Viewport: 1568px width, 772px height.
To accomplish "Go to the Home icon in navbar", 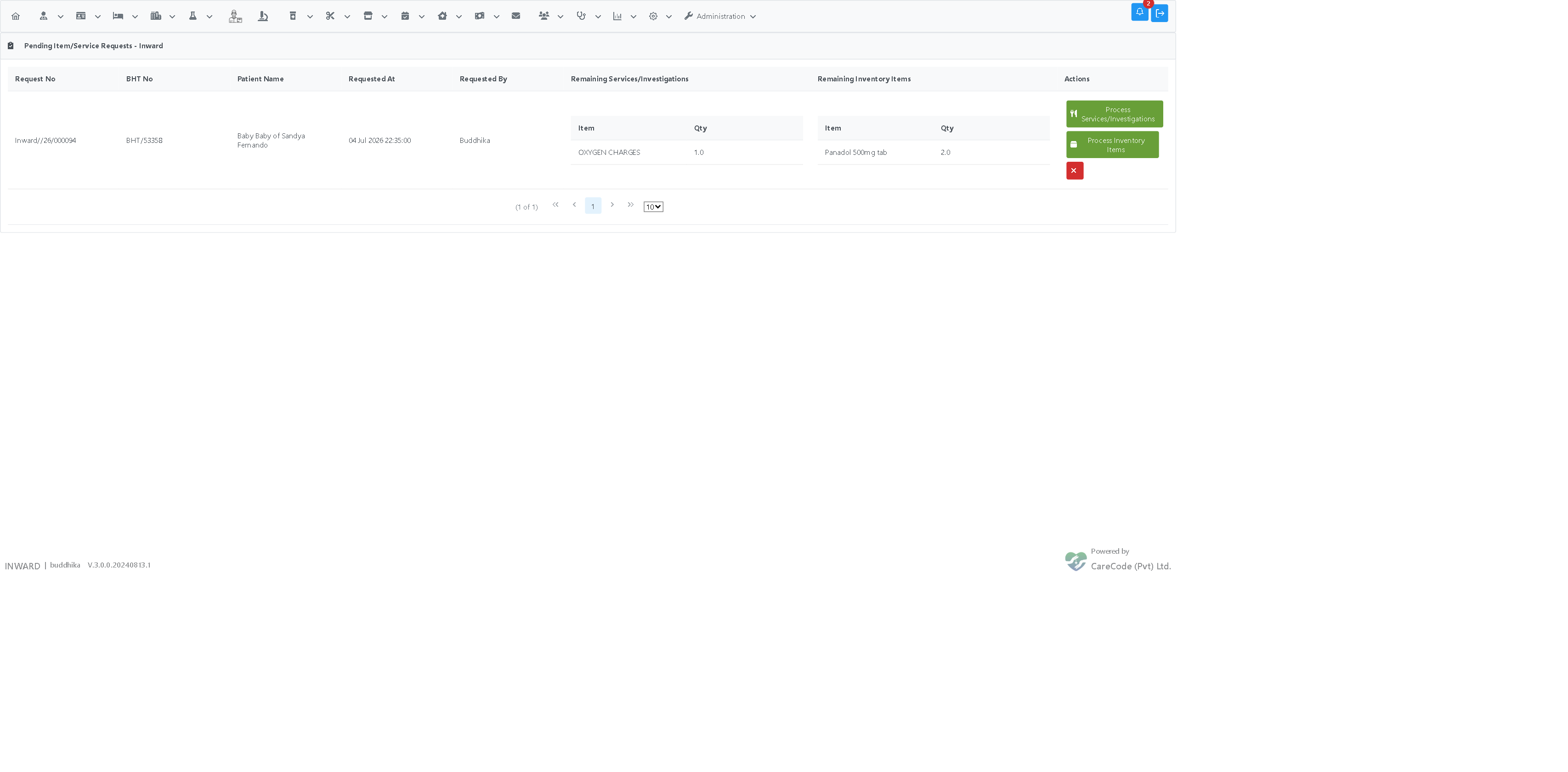I will (x=16, y=17).
